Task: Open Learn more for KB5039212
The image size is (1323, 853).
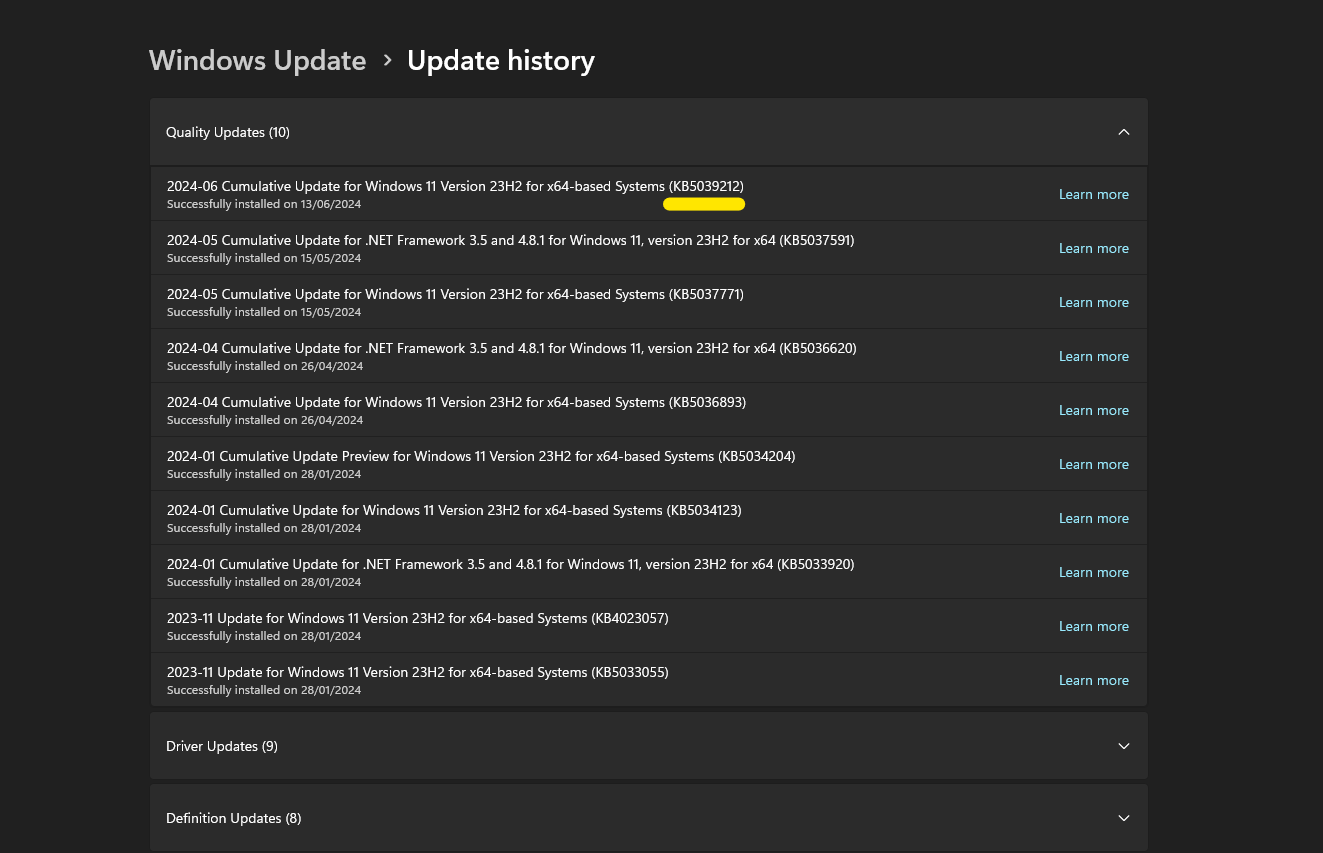Action: (1093, 194)
